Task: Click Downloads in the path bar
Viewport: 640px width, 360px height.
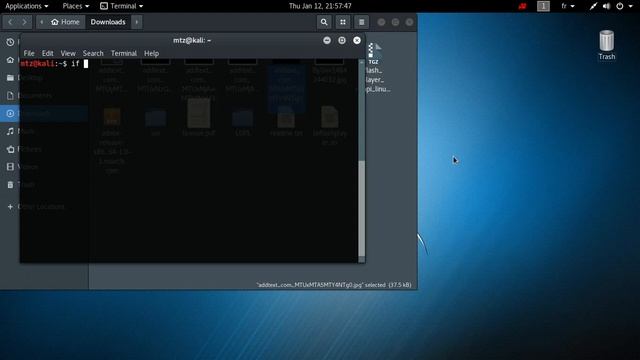Action: [x=108, y=22]
